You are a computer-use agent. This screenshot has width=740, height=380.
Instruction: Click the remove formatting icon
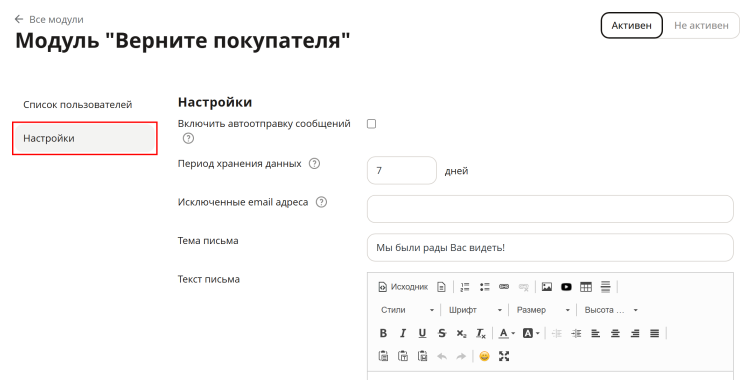480,333
